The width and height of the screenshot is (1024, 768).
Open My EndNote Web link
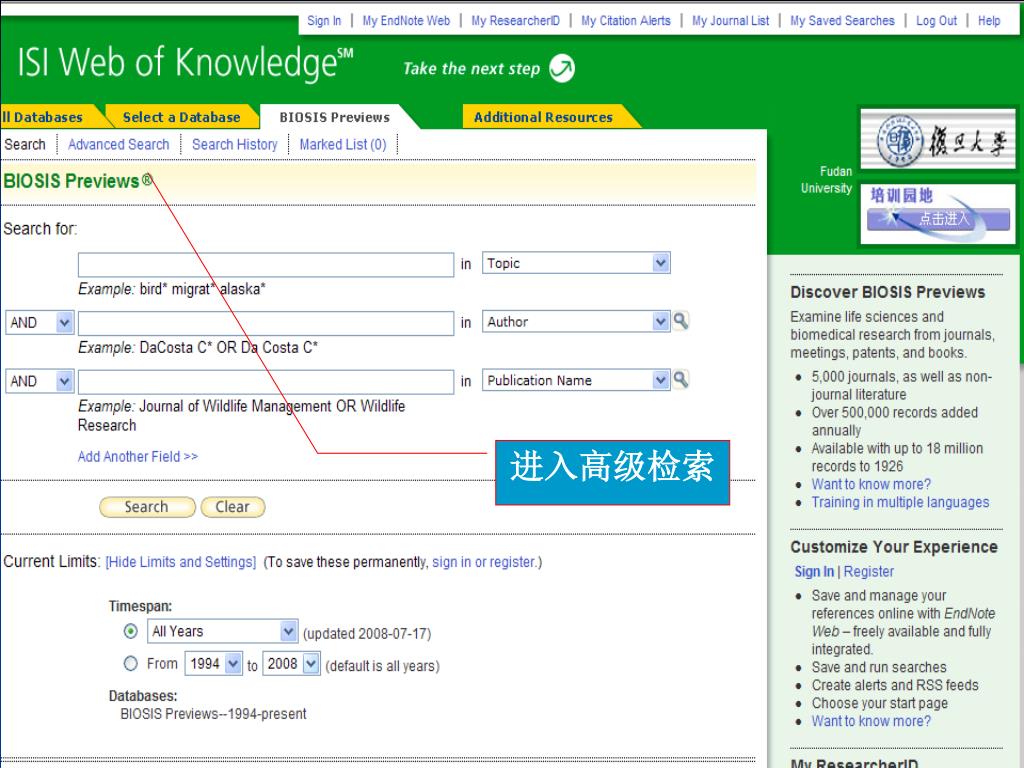(x=406, y=21)
